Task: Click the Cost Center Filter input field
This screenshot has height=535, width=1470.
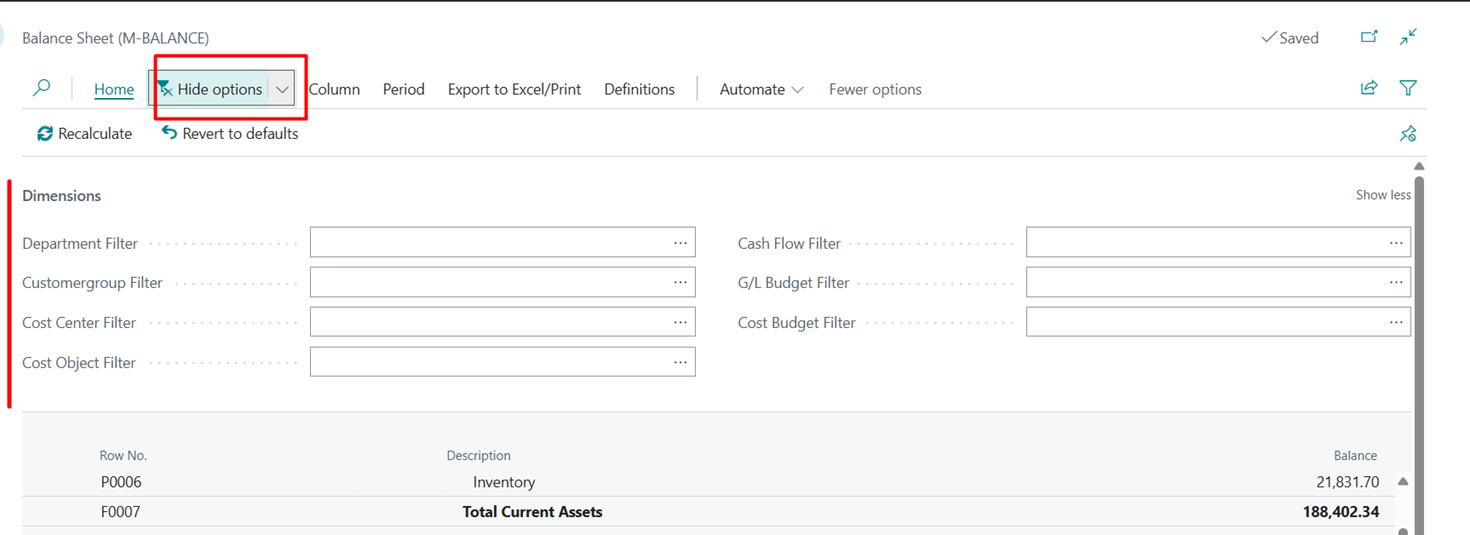Action: point(502,322)
